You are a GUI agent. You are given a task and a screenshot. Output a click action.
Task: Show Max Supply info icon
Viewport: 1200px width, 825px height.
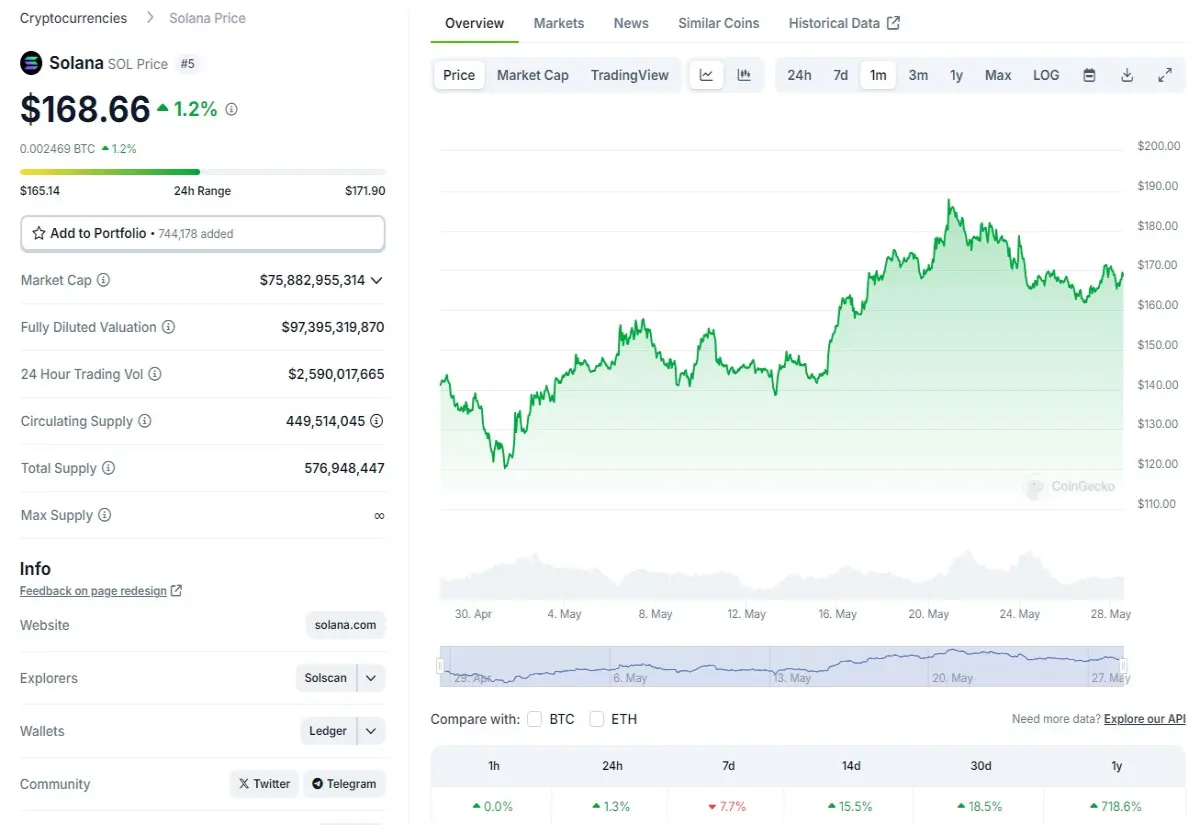pyautogui.click(x=105, y=515)
